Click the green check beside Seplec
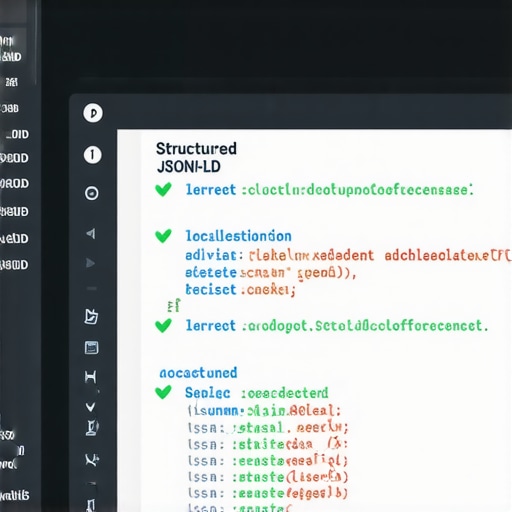The width and height of the screenshot is (512, 512). click(x=163, y=392)
